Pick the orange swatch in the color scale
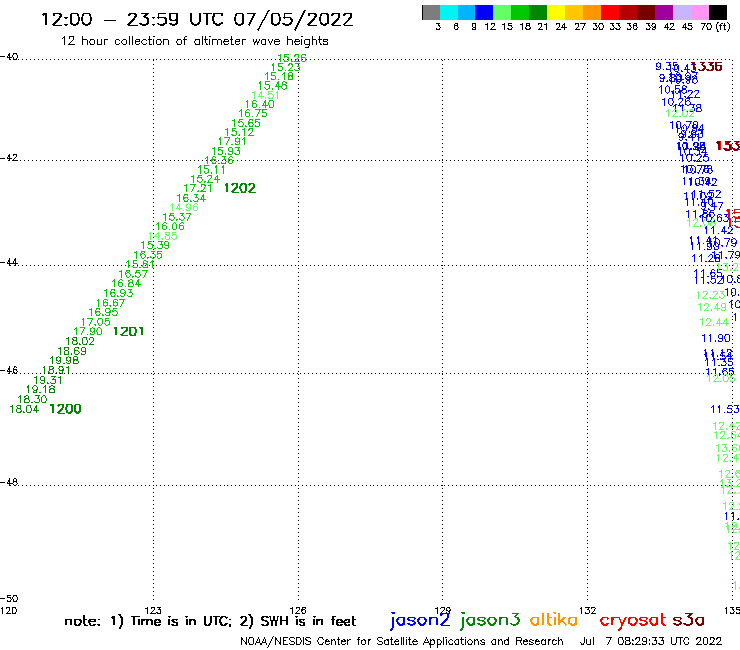The height and width of the screenshot is (650, 740). 592,12
